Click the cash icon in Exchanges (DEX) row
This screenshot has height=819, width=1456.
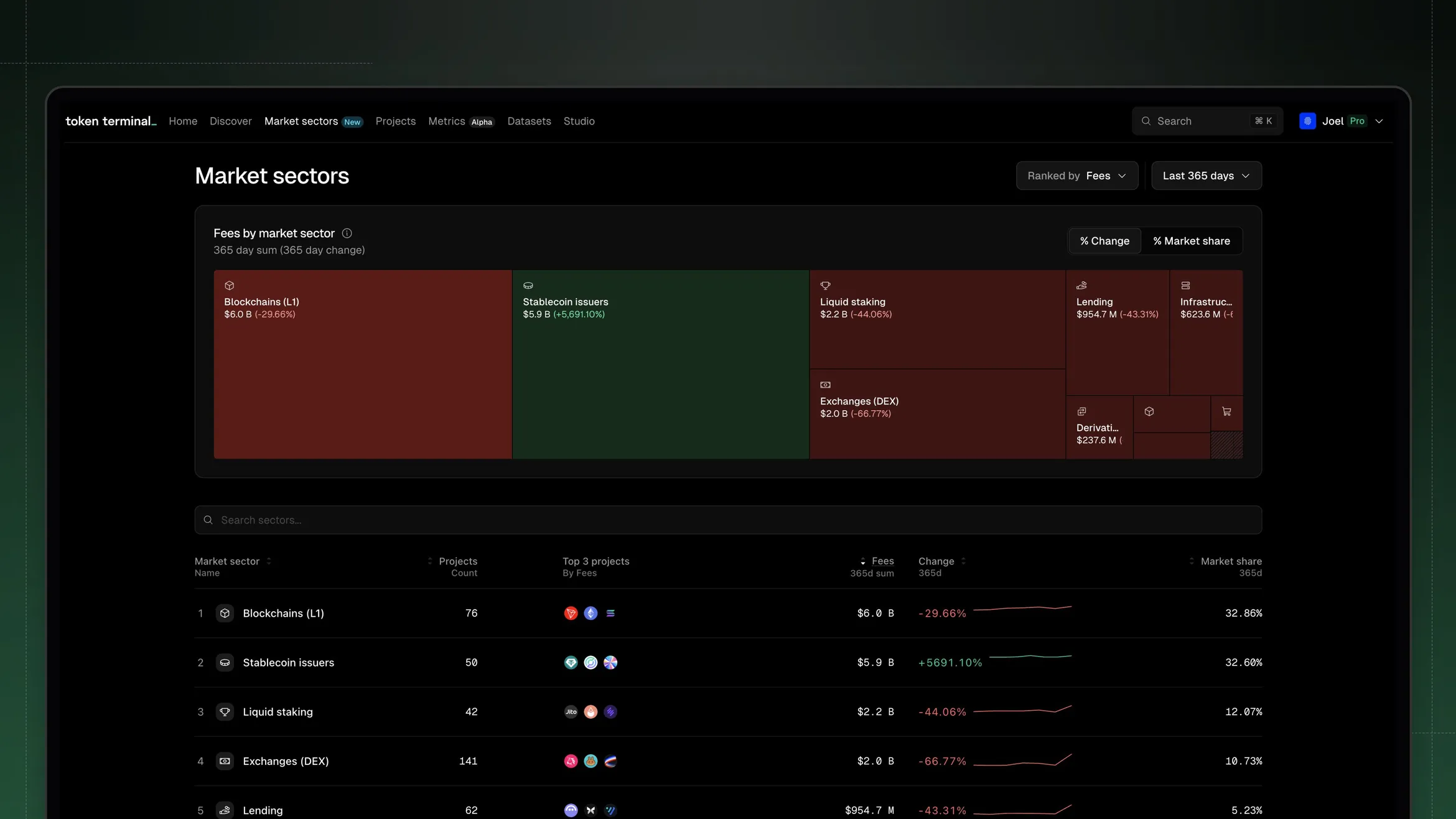[x=225, y=760]
